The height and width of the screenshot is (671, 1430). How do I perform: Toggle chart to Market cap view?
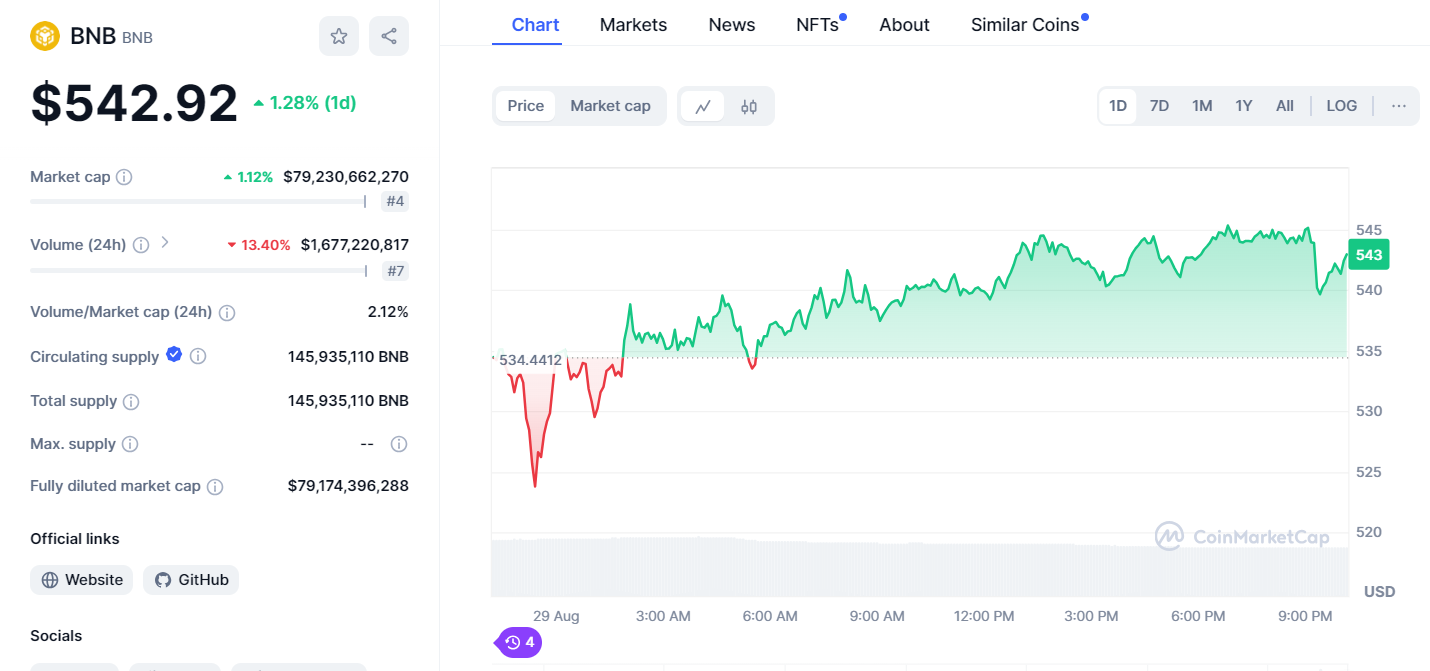[610, 106]
